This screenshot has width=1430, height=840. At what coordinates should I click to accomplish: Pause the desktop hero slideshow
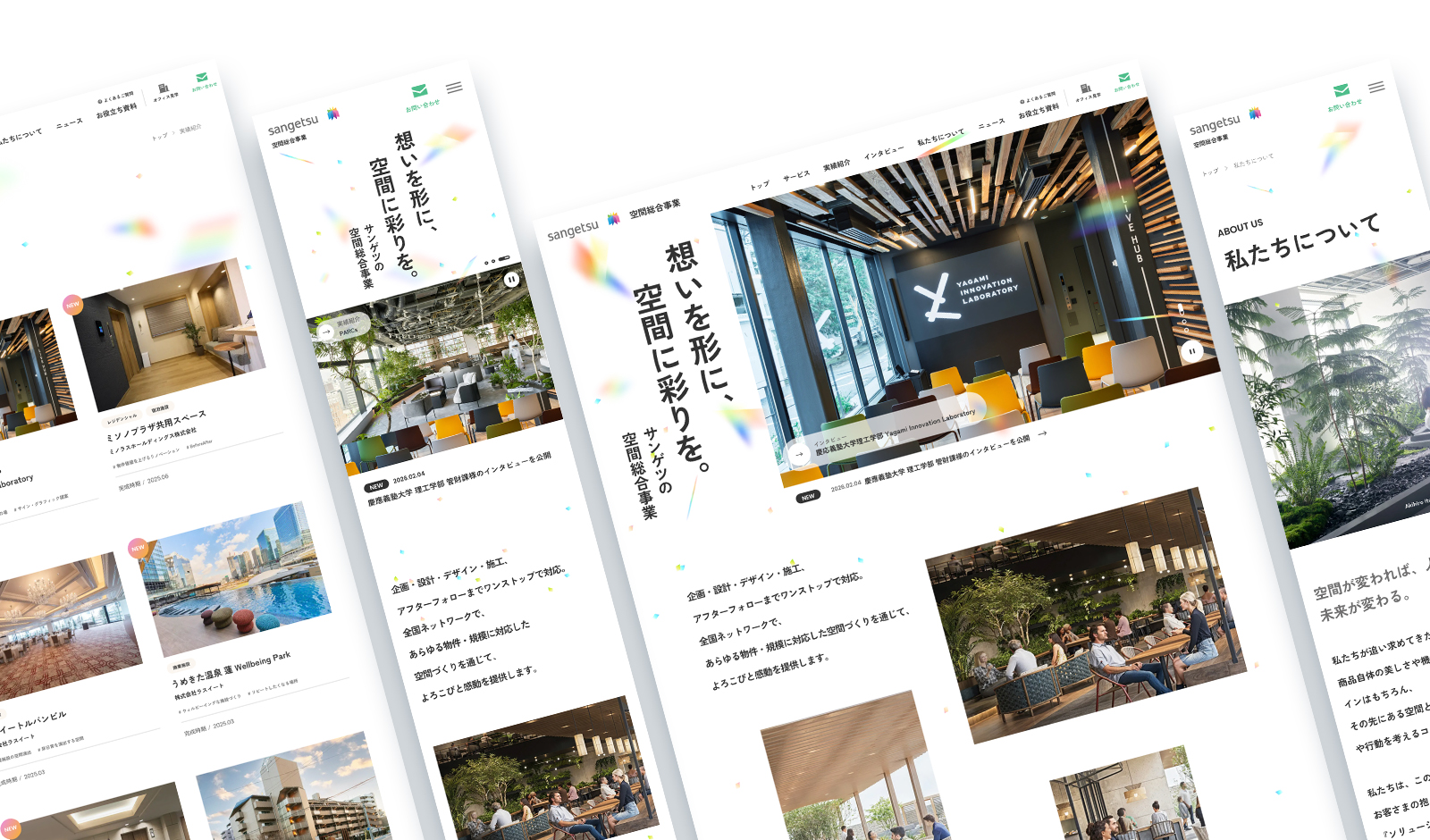point(1191,351)
